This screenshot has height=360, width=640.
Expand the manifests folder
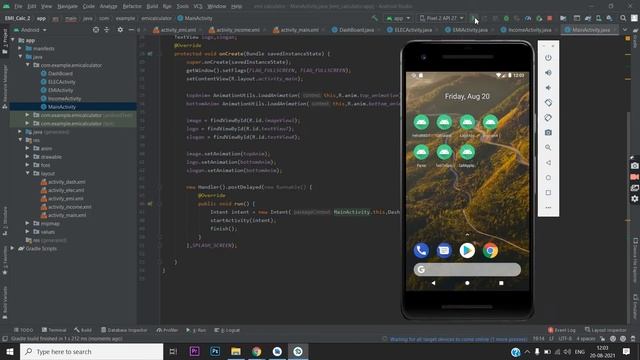pos(20,48)
